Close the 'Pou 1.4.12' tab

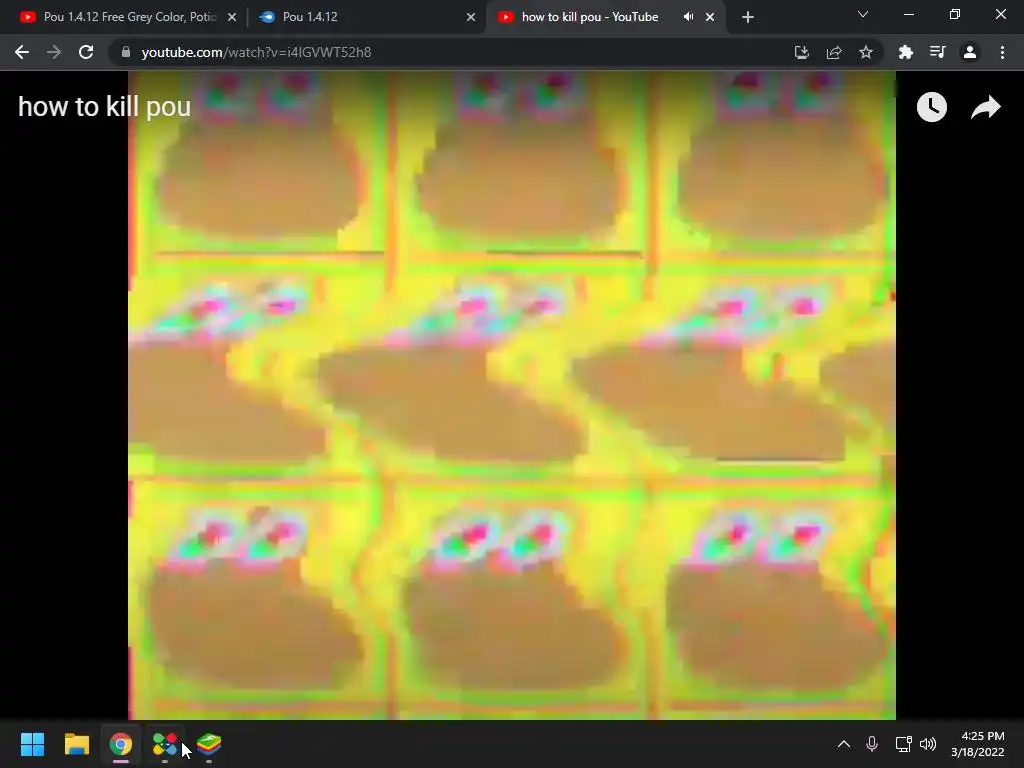[471, 17]
